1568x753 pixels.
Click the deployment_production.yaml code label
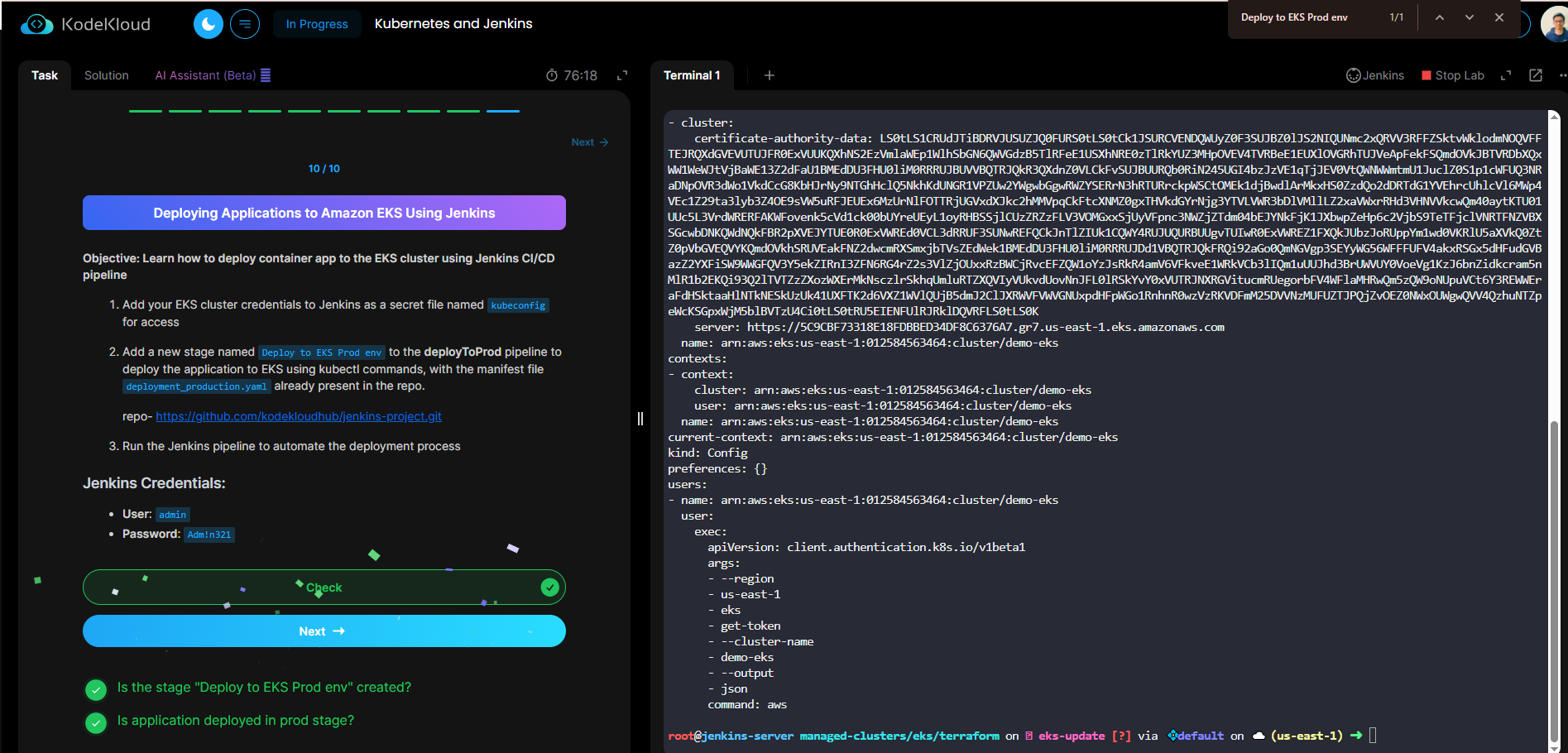coord(197,386)
